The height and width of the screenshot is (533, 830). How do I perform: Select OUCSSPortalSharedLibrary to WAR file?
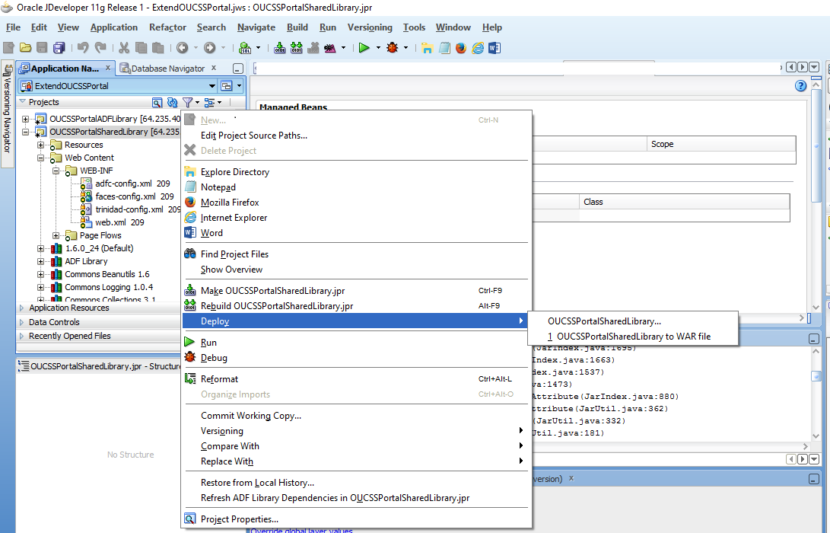tap(633, 337)
